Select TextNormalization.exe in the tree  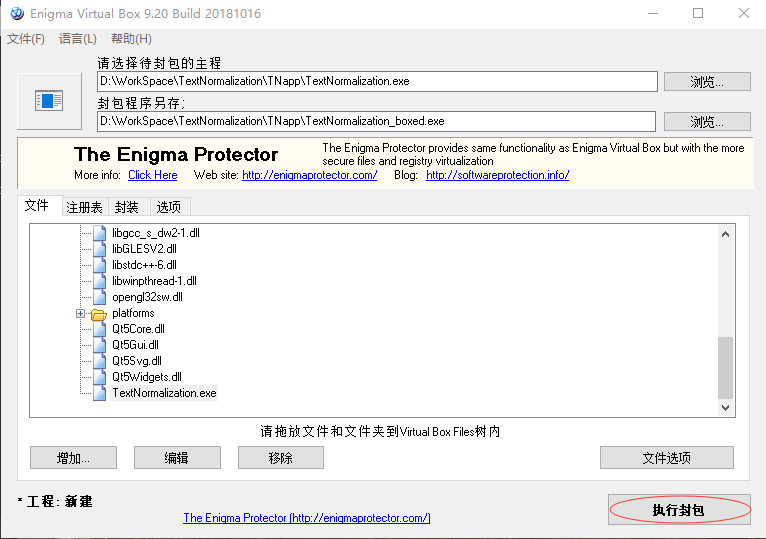coord(164,393)
